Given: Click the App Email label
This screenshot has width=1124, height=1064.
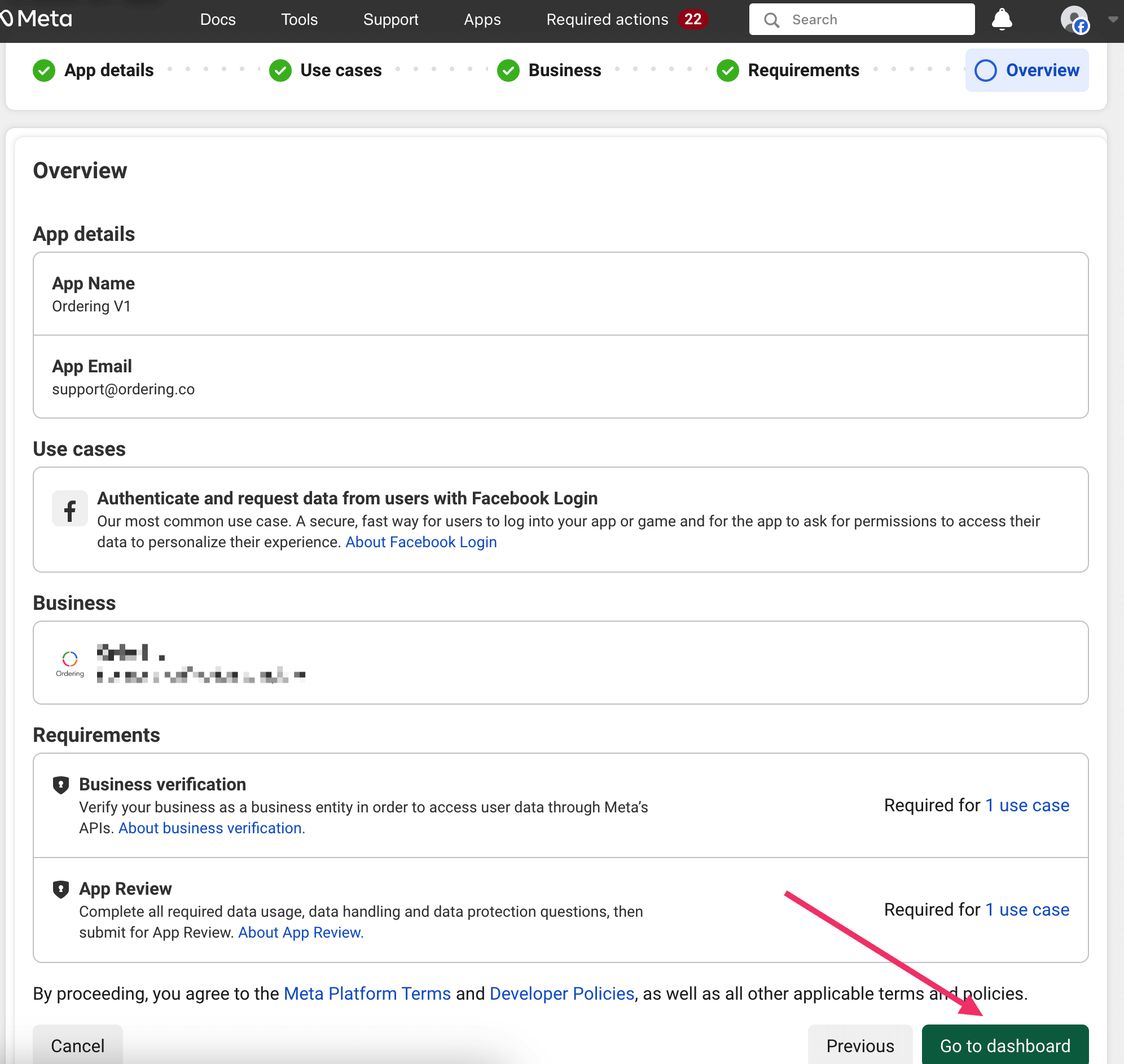Looking at the screenshot, I should pos(92,366).
